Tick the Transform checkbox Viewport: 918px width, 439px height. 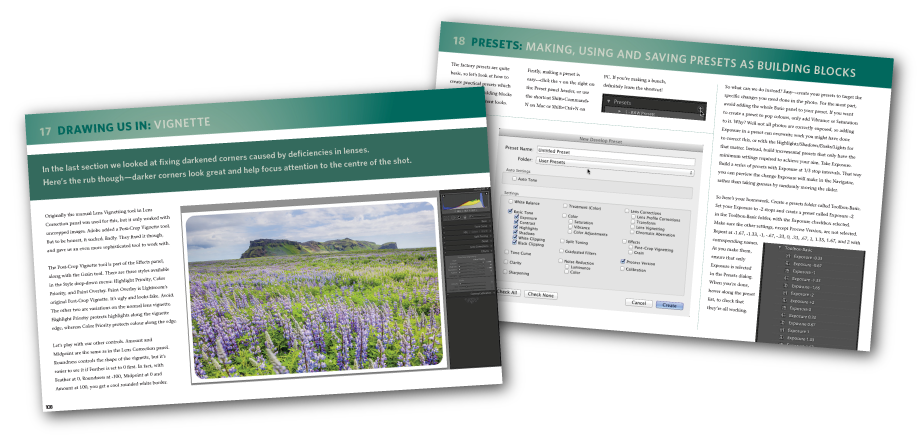tap(633, 222)
